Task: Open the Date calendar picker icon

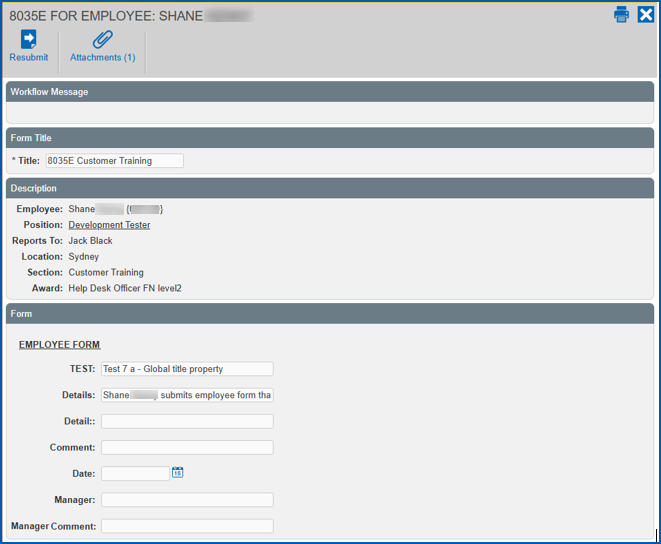Action: tap(177, 472)
